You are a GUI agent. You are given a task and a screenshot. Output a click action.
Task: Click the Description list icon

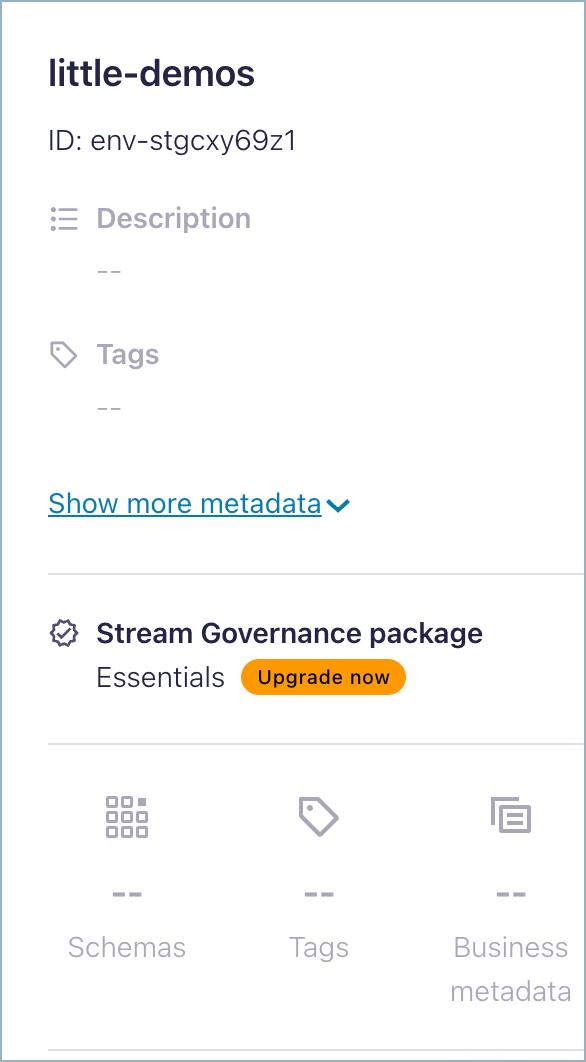pyautogui.click(x=64, y=218)
